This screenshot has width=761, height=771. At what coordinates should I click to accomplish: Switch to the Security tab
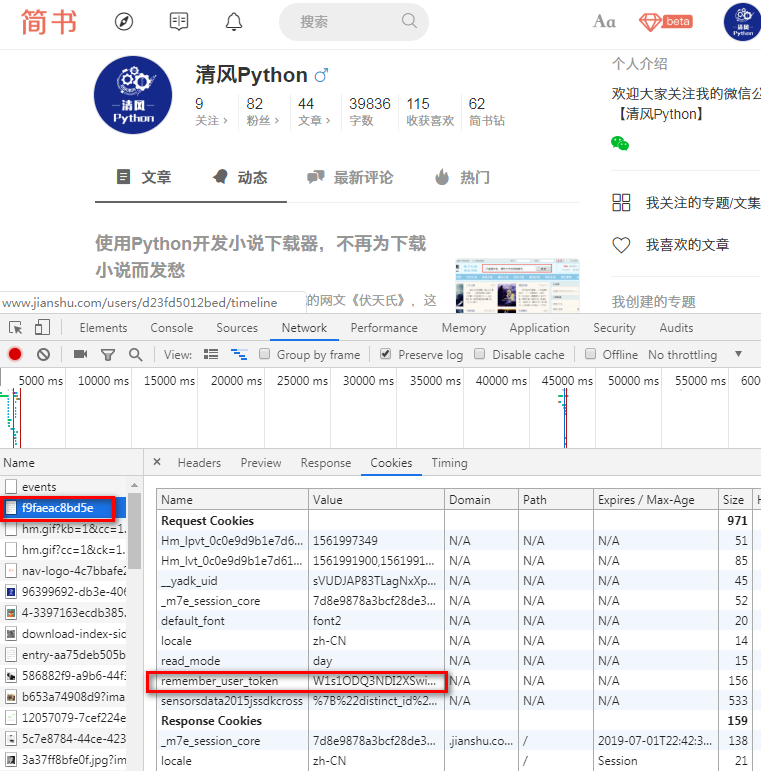pos(614,328)
